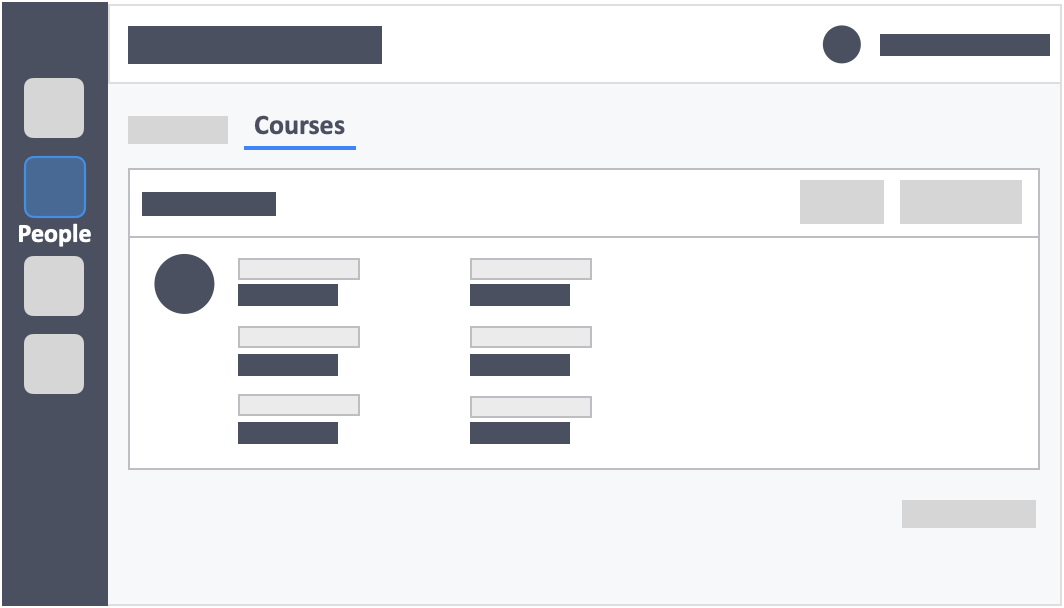Image resolution: width=1064 pixels, height=608 pixels.
Task: Select first field box next to avatar
Action: pos(299,269)
